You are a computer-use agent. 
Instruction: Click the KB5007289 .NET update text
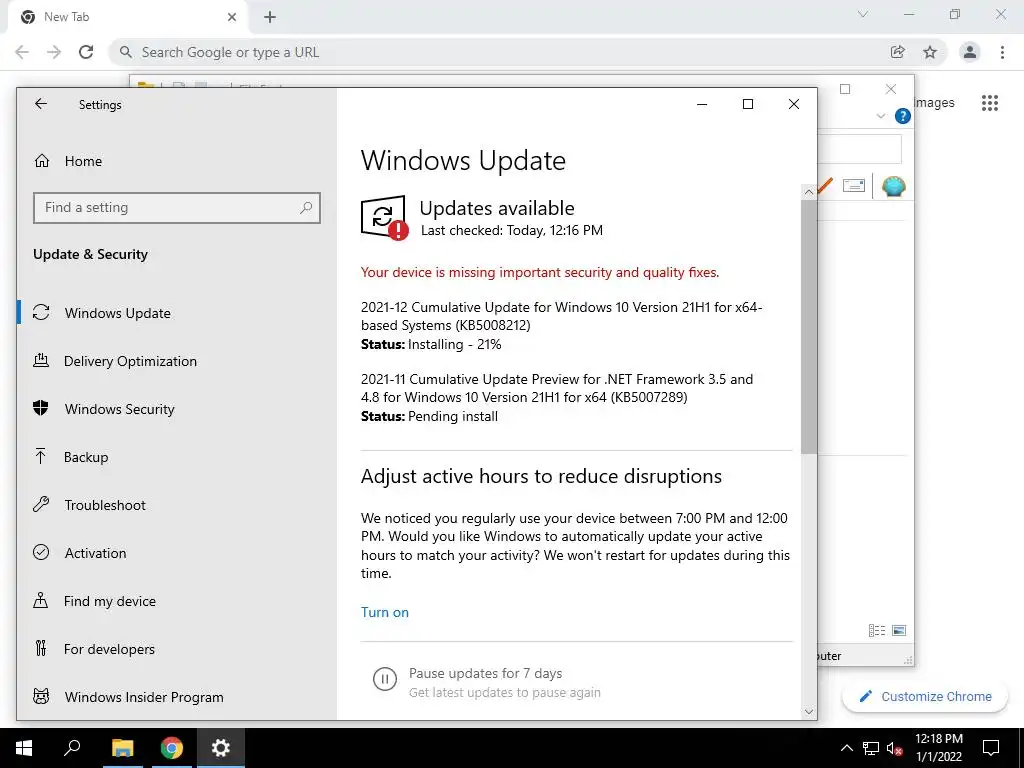pos(556,388)
